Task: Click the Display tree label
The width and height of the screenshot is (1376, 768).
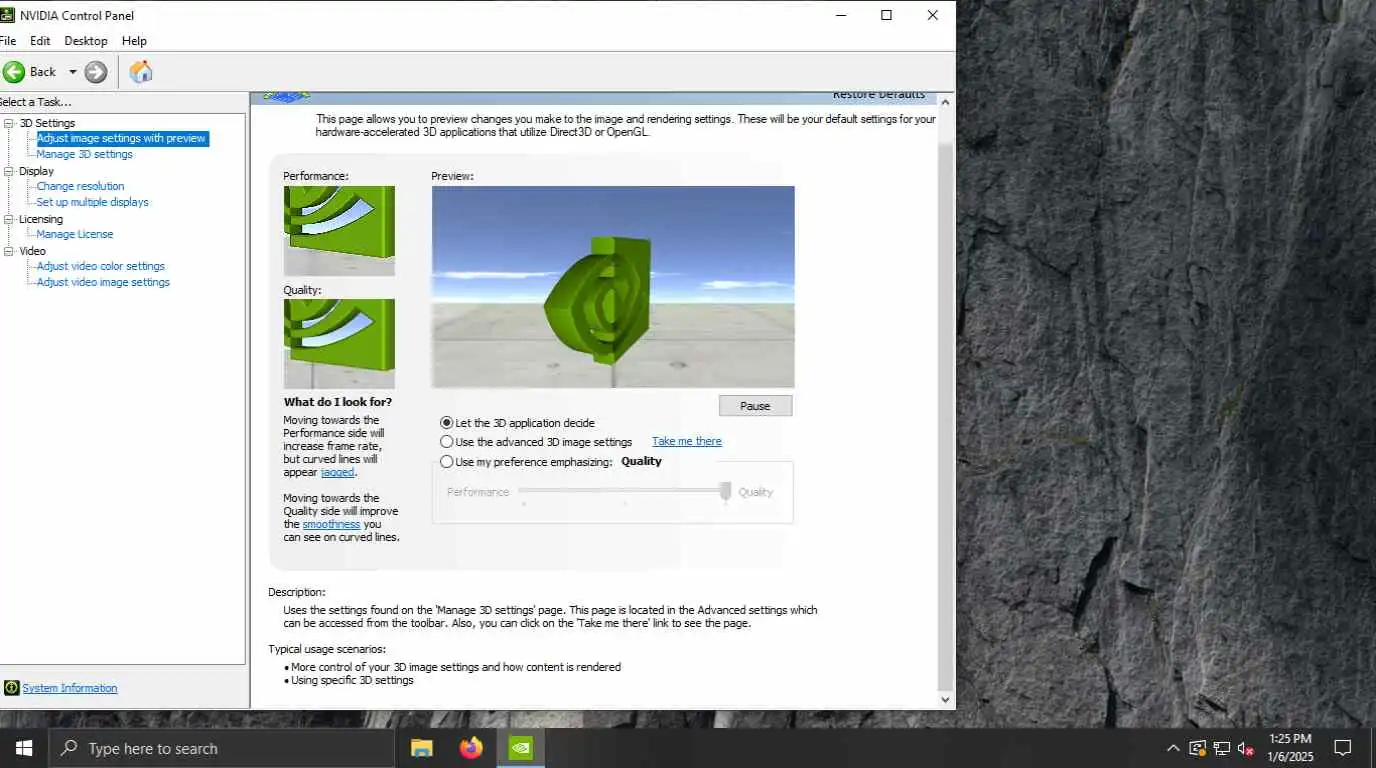Action: tap(36, 171)
